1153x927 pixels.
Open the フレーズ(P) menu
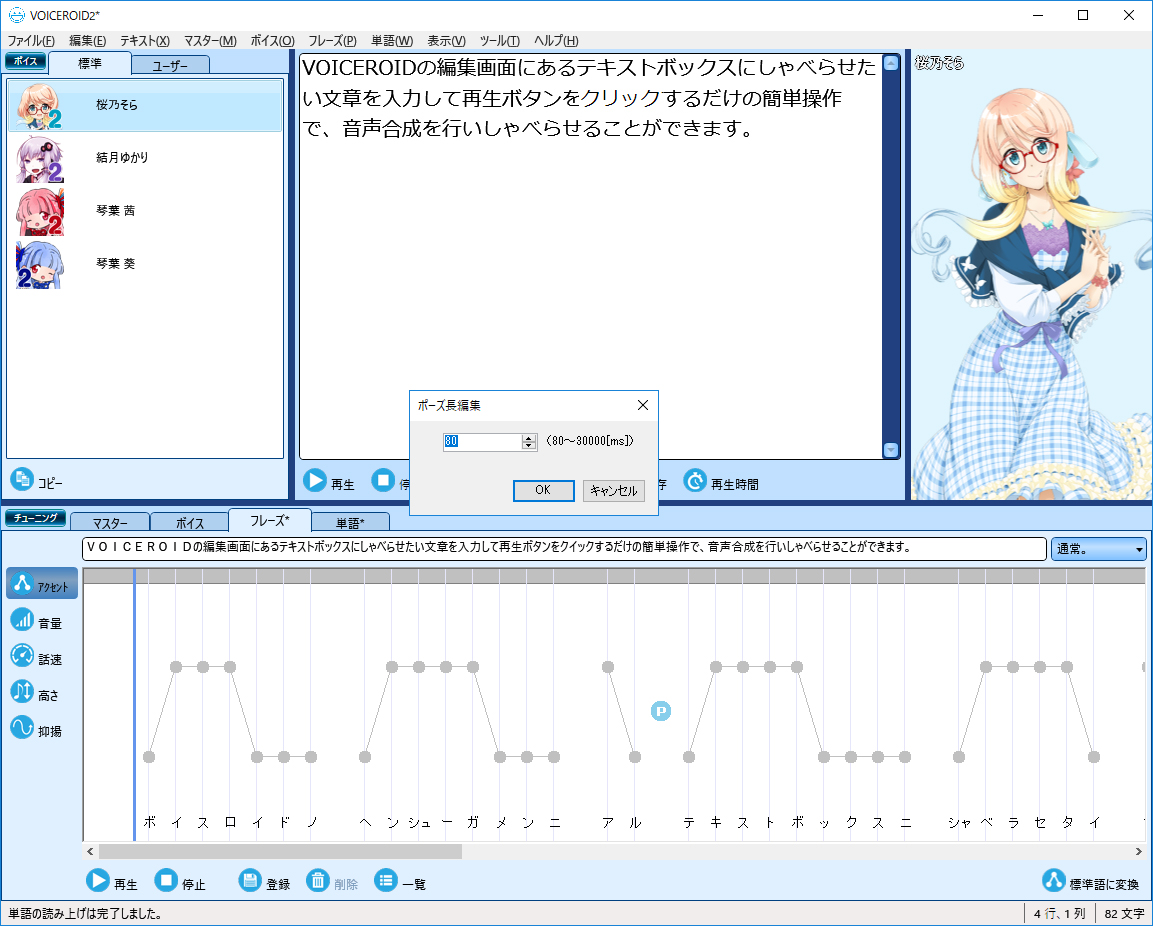(332, 40)
